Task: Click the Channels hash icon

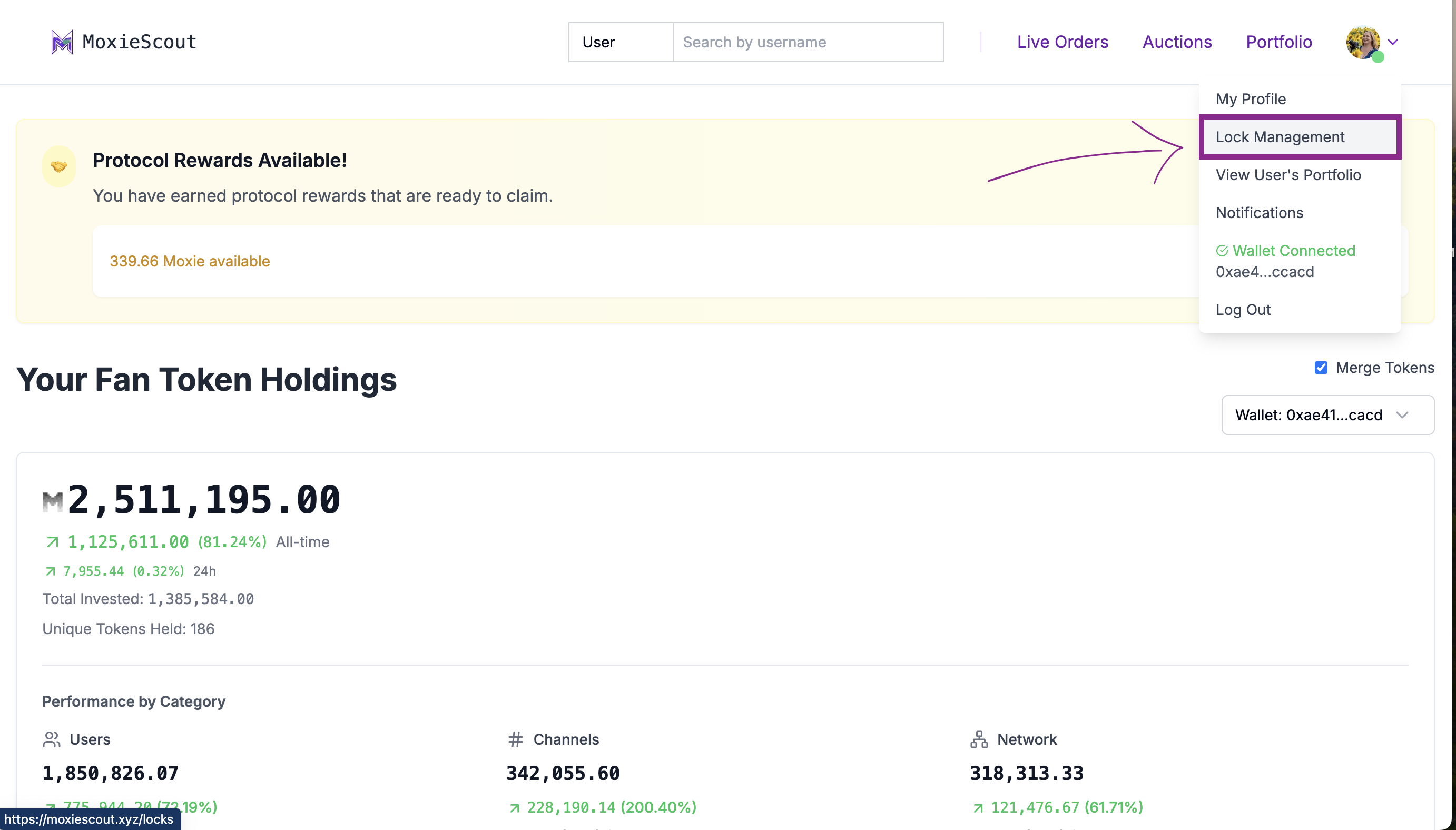Action: [515, 739]
